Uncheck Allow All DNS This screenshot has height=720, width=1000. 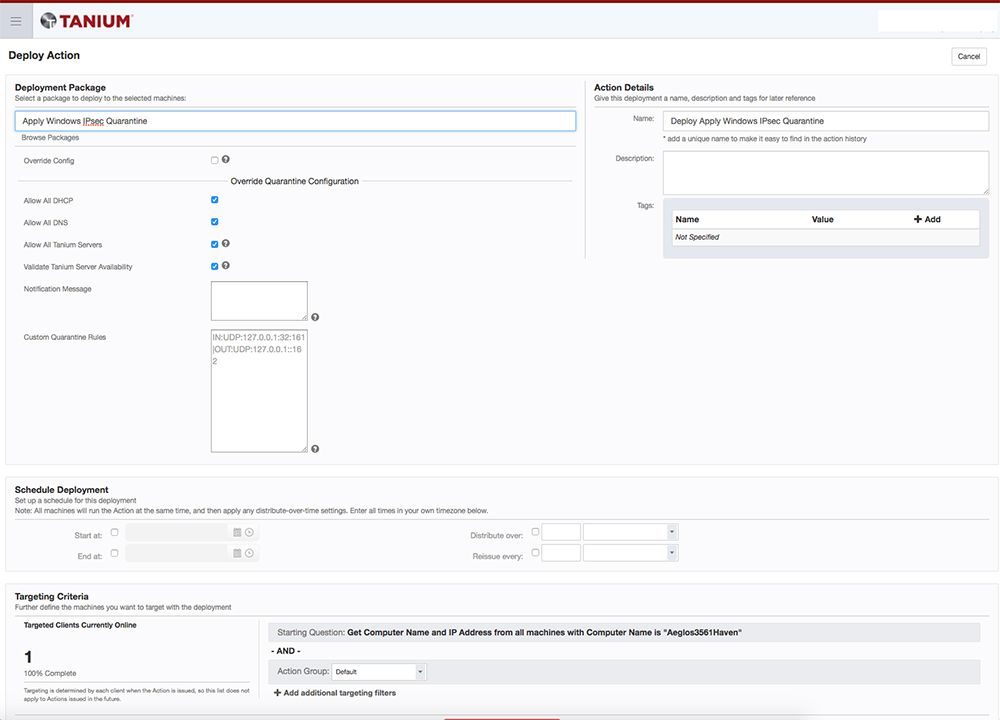[214, 222]
